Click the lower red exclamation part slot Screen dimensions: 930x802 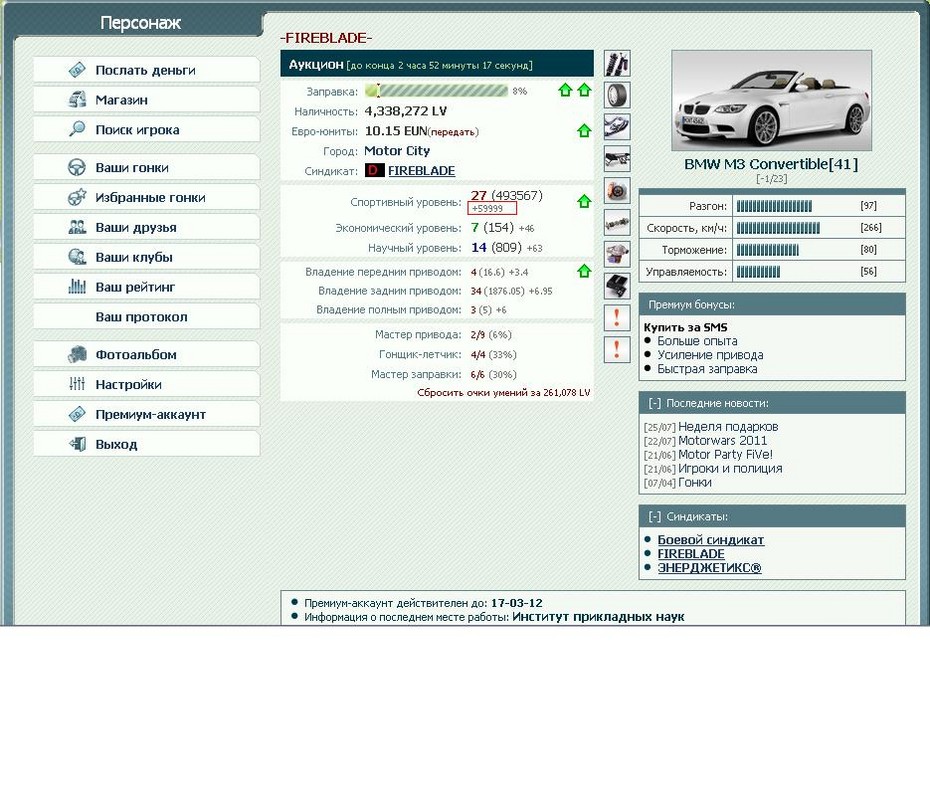tap(617, 349)
